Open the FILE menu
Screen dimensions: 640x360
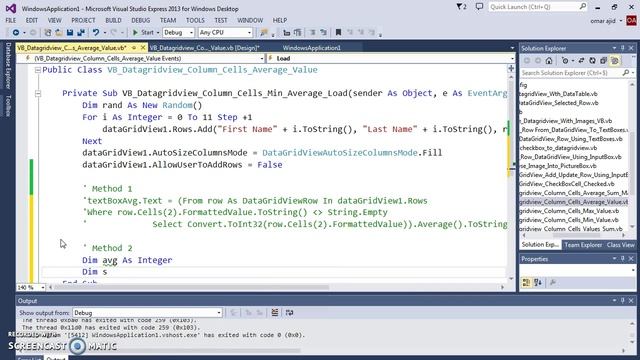(11, 20)
